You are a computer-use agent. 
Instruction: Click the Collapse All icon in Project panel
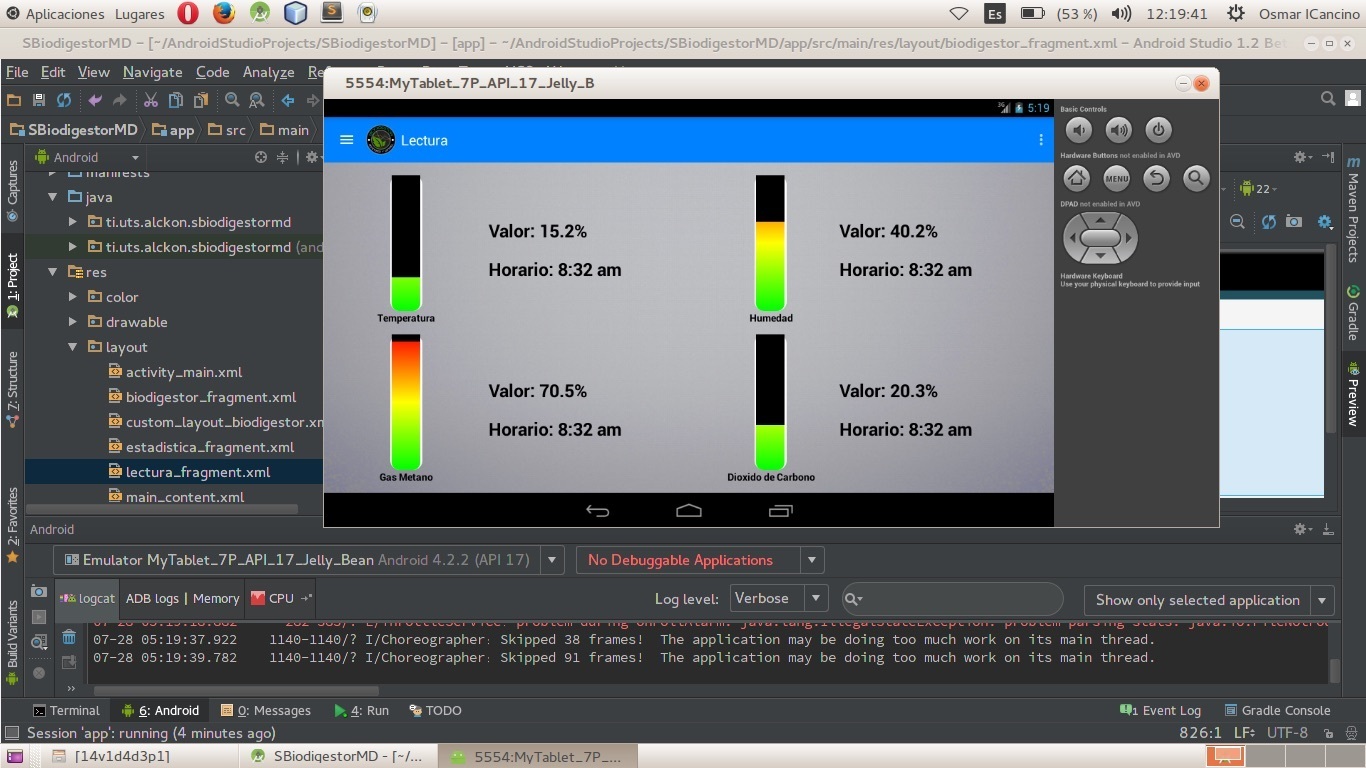283,157
